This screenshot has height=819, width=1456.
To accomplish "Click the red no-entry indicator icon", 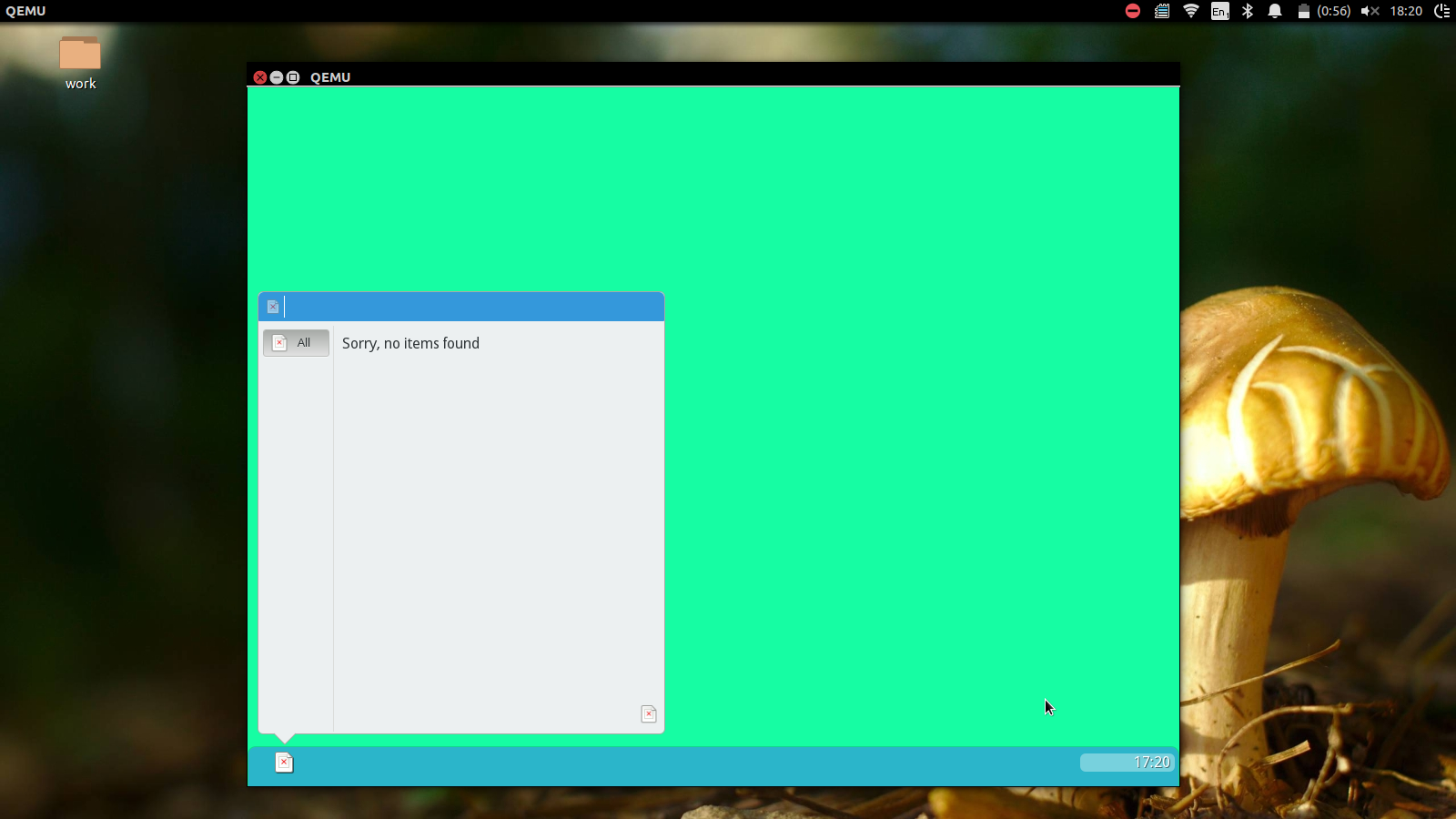I will [1133, 11].
